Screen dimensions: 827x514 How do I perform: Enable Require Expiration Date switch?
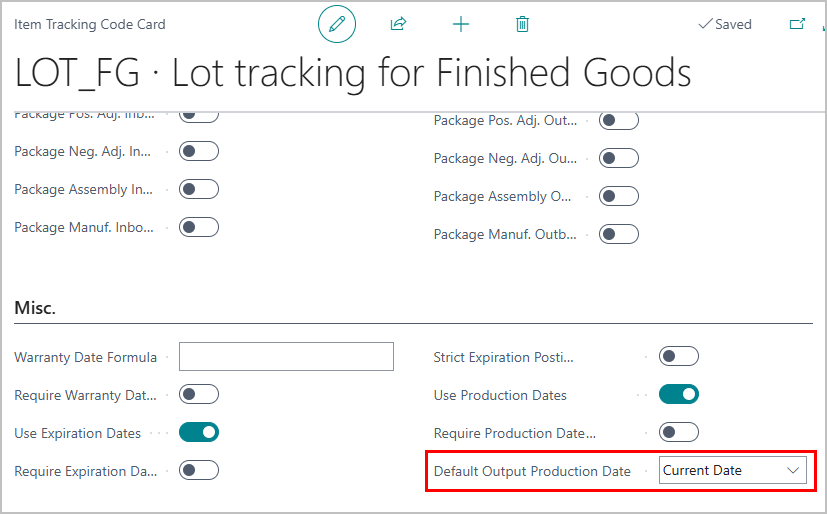(199, 470)
